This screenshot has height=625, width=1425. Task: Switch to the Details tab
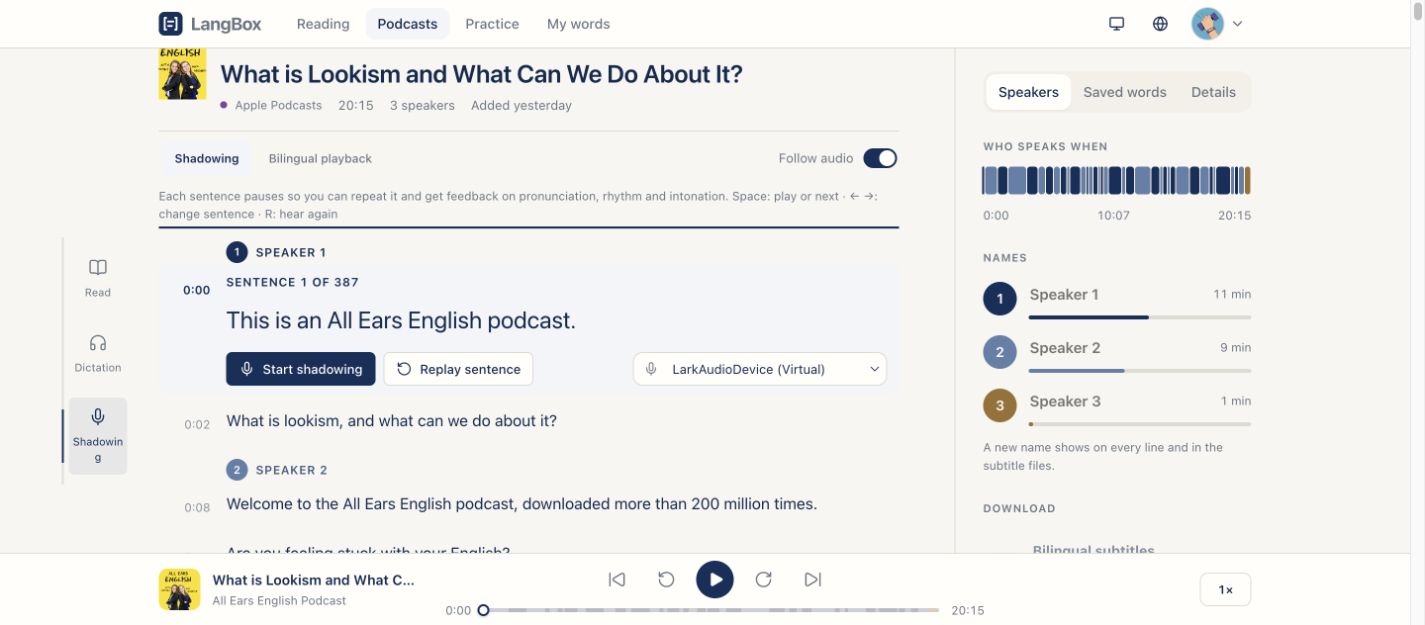pos(1213,92)
